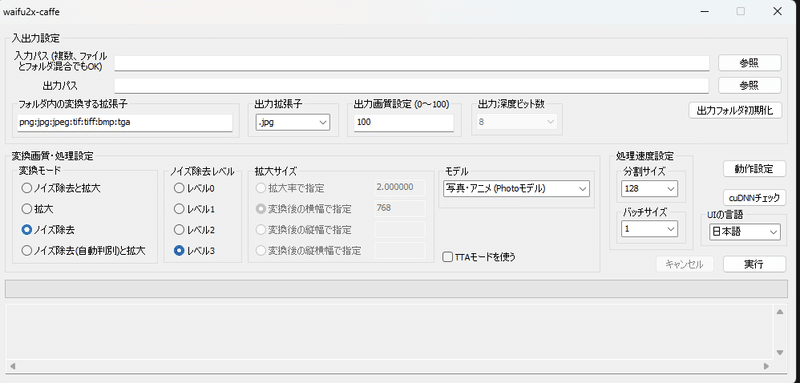Open the バッチサイズ dropdown showing 1
Screen dimensions: 800x383
tap(649, 229)
